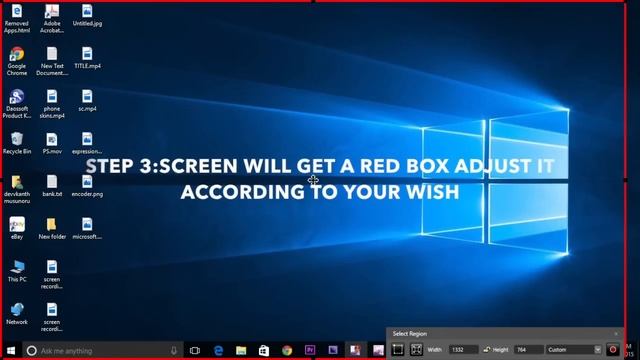Select the Google Chrome desktop shortcut
This screenshot has width=640, height=360.
click(17, 61)
